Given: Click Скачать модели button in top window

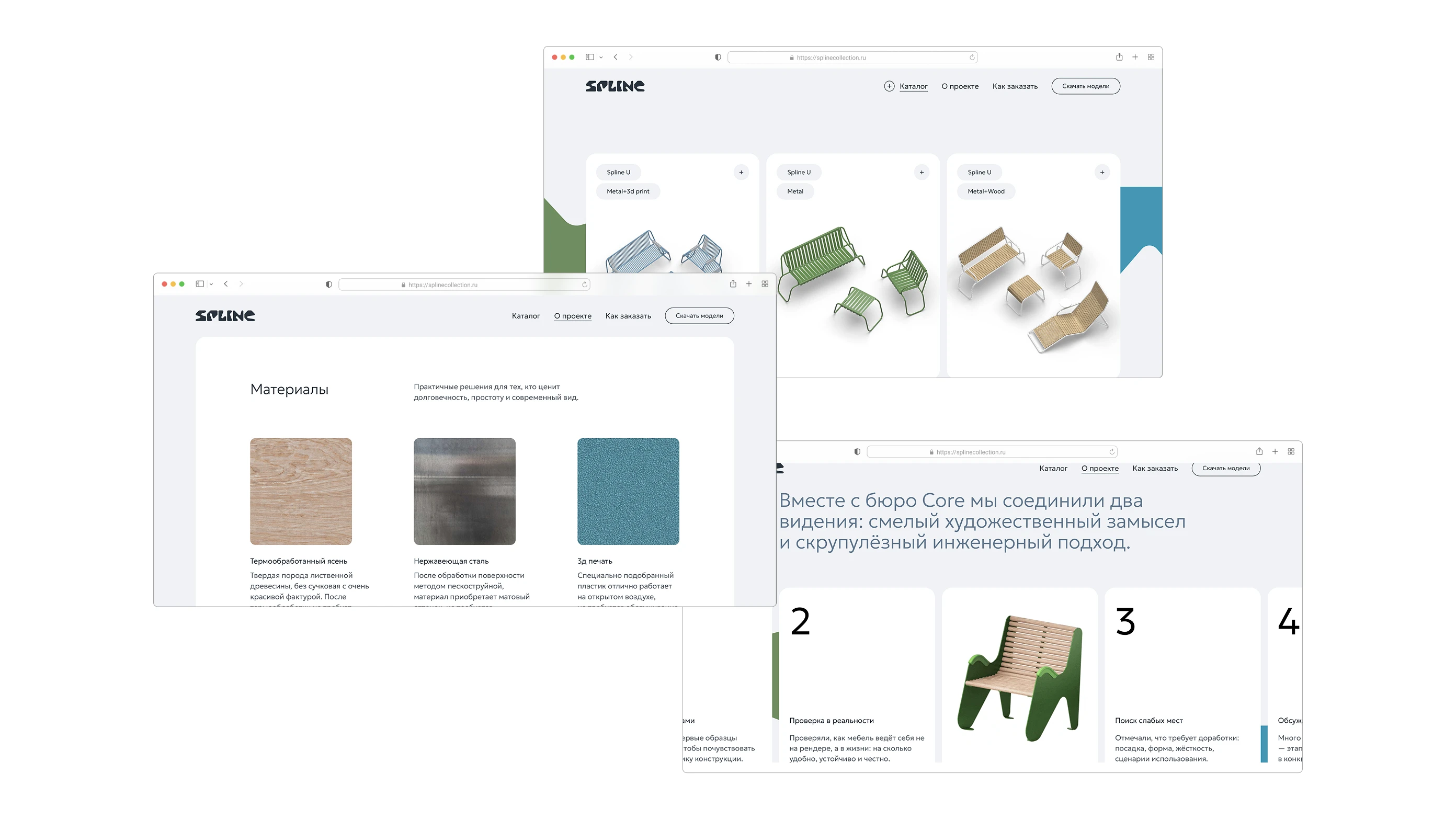Looking at the screenshot, I should (1085, 86).
